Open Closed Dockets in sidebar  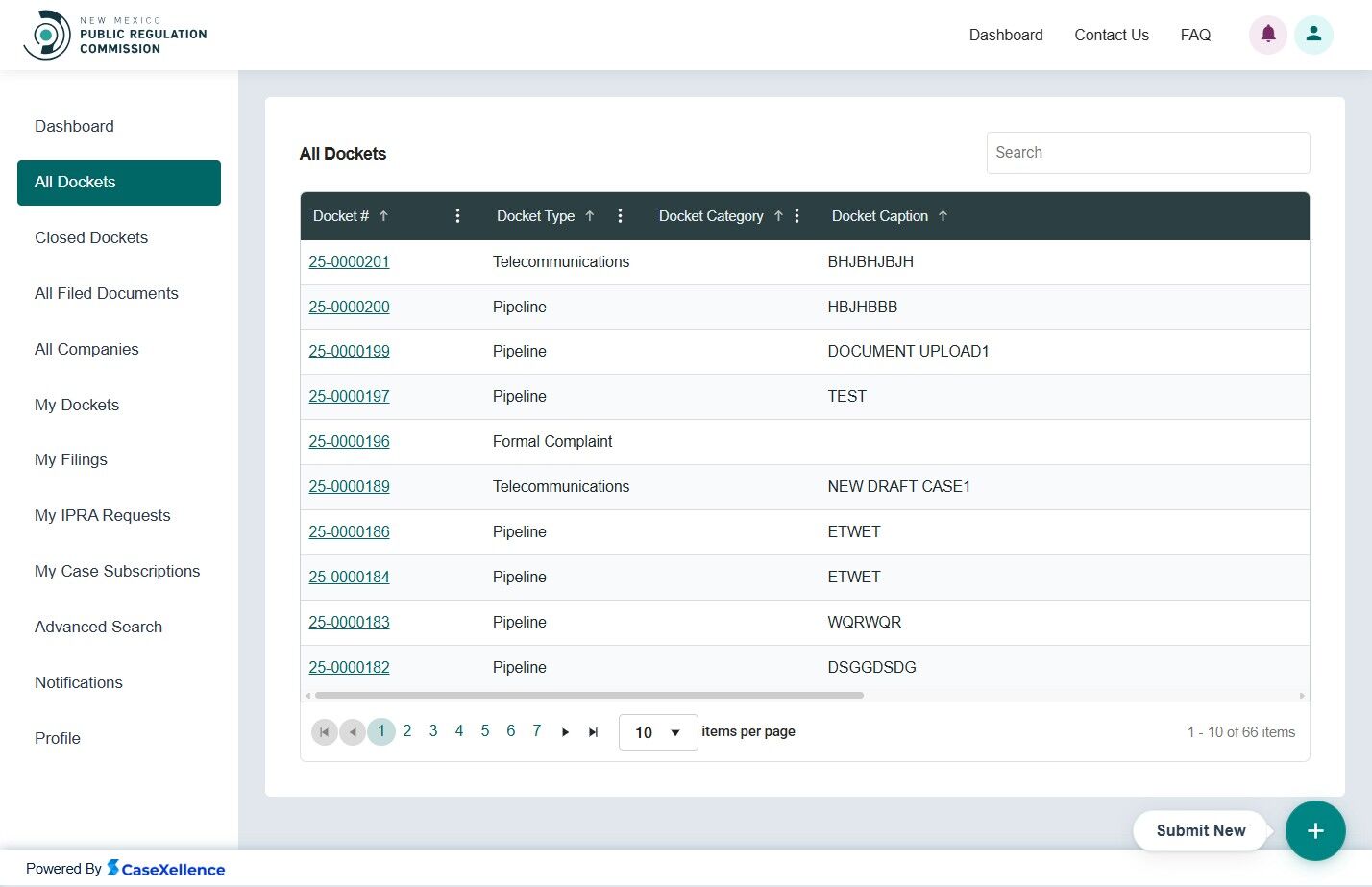(91, 237)
